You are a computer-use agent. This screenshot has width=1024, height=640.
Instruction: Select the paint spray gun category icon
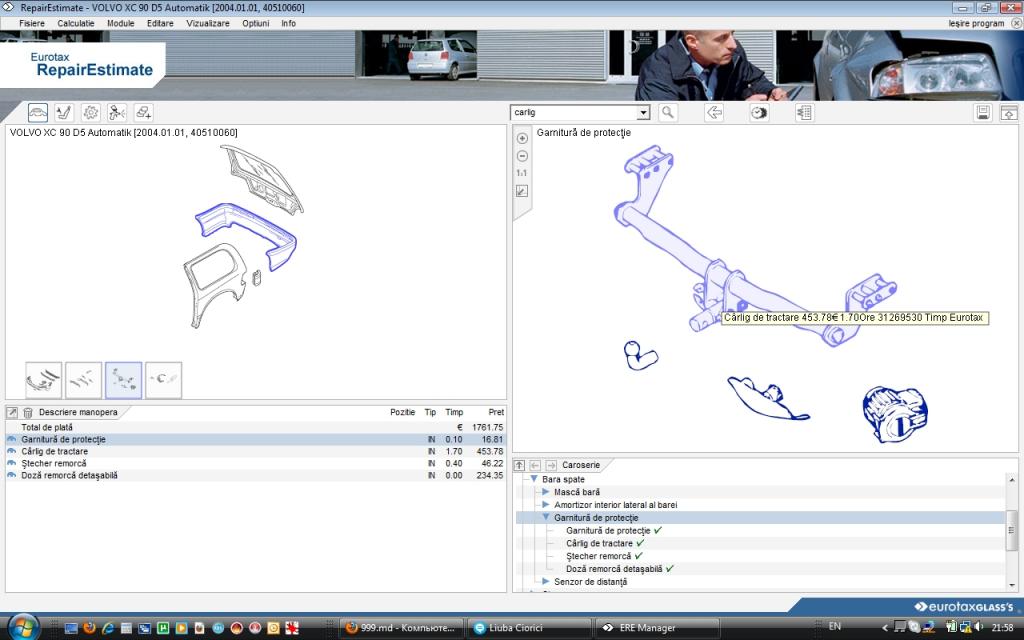point(117,112)
